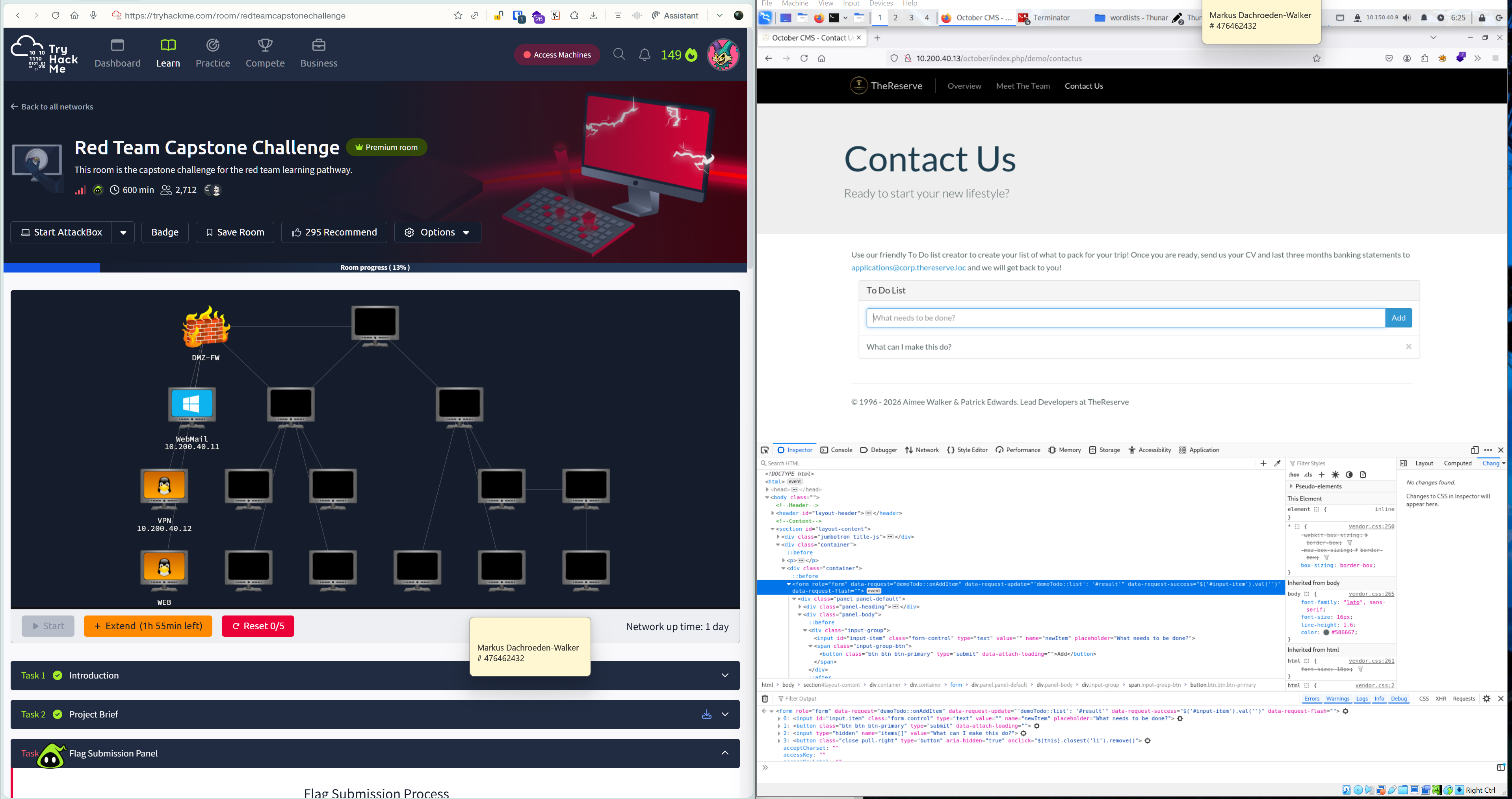Clear console output with the trash icon
The image size is (1512, 799).
pos(765,699)
